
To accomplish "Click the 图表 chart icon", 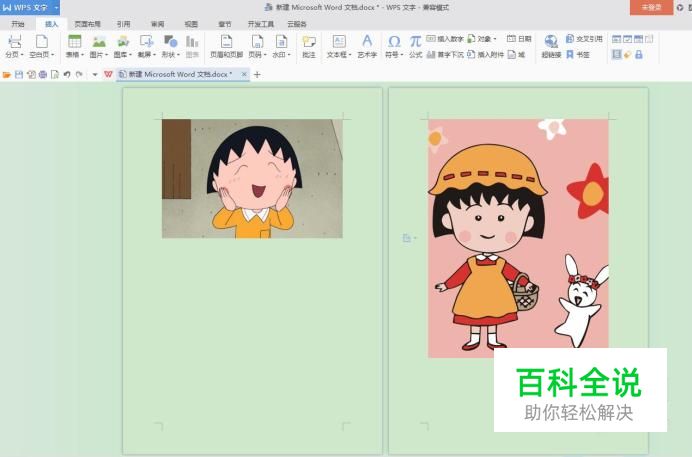I will pyautogui.click(x=192, y=41).
